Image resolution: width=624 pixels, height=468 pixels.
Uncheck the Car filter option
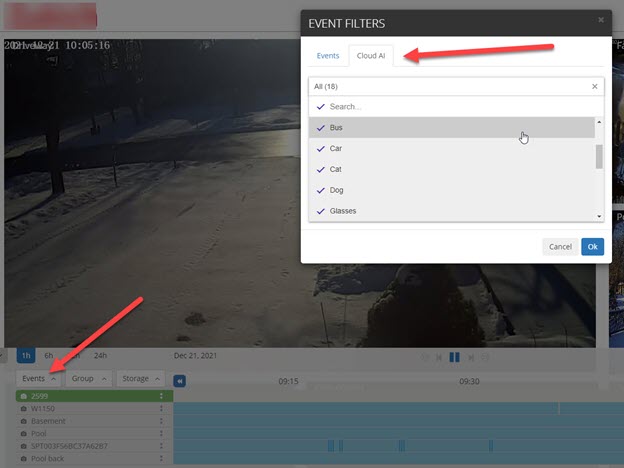(452, 148)
